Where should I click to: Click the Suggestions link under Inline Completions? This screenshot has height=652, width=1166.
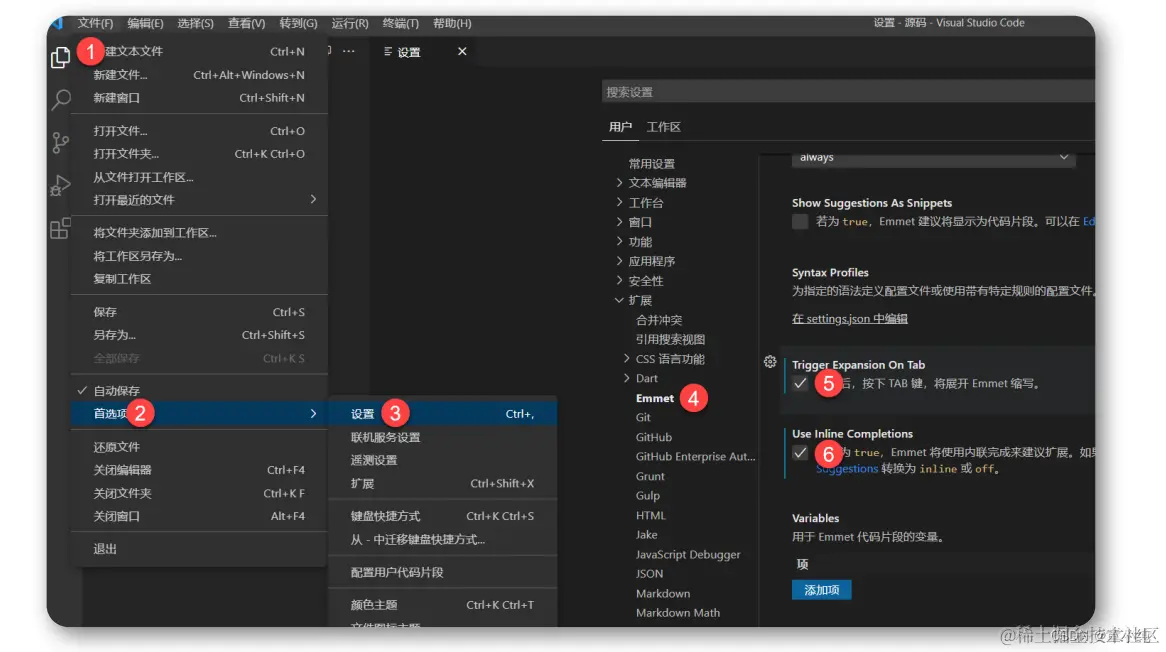pyautogui.click(x=847, y=468)
